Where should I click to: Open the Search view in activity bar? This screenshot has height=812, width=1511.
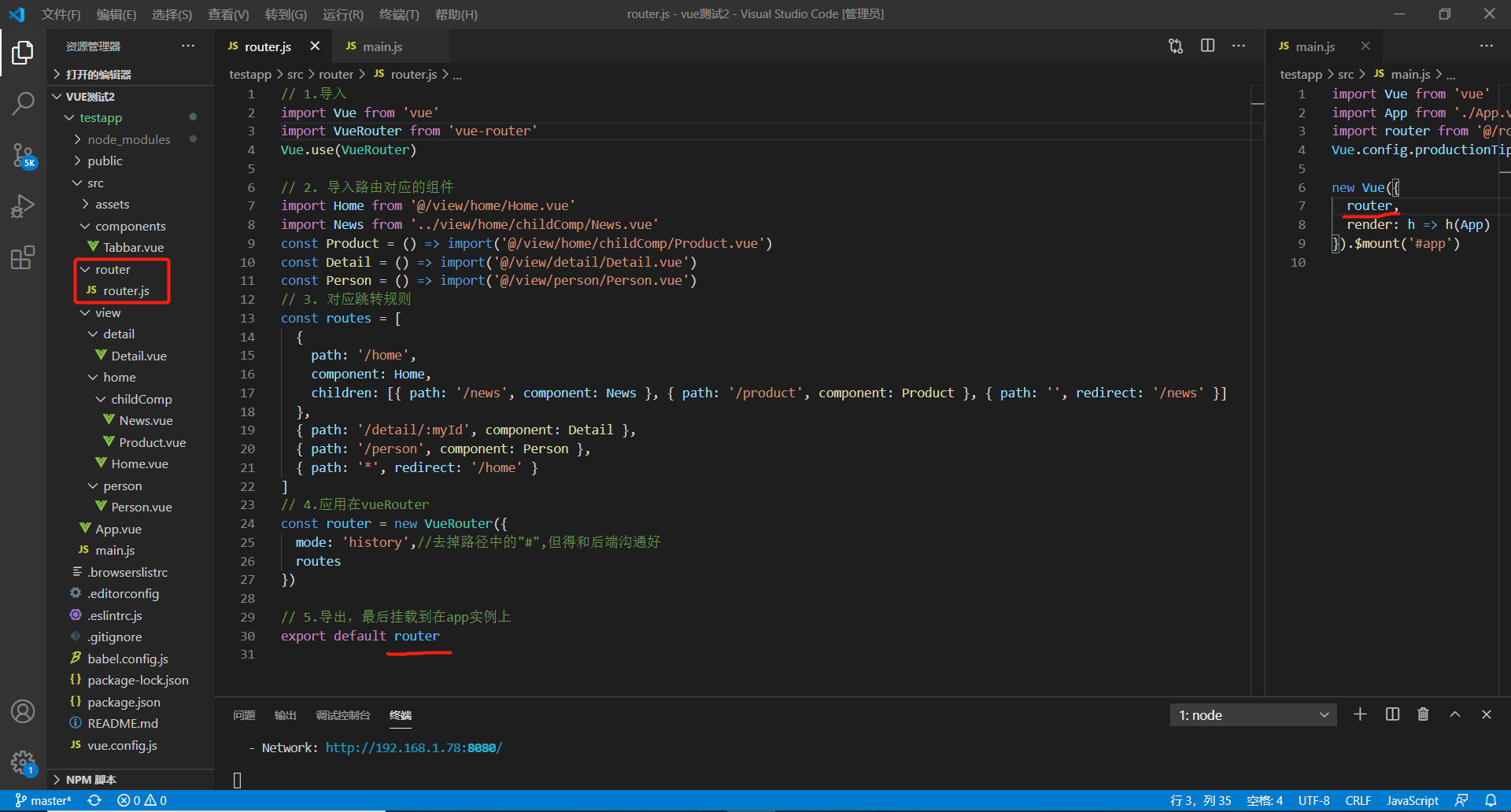pyautogui.click(x=23, y=103)
